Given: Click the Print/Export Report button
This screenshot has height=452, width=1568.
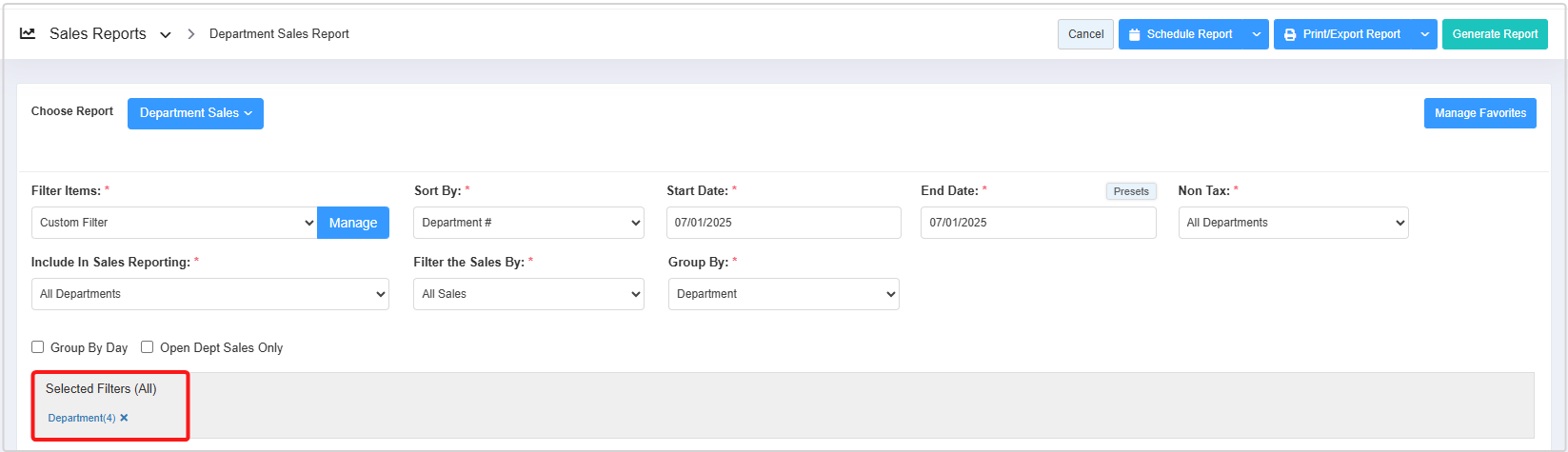Looking at the screenshot, I should [1342, 34].
